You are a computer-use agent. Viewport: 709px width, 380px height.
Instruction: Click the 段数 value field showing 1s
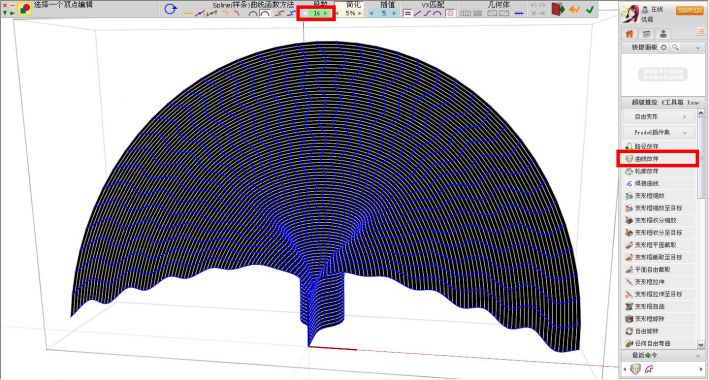point(317,14)
